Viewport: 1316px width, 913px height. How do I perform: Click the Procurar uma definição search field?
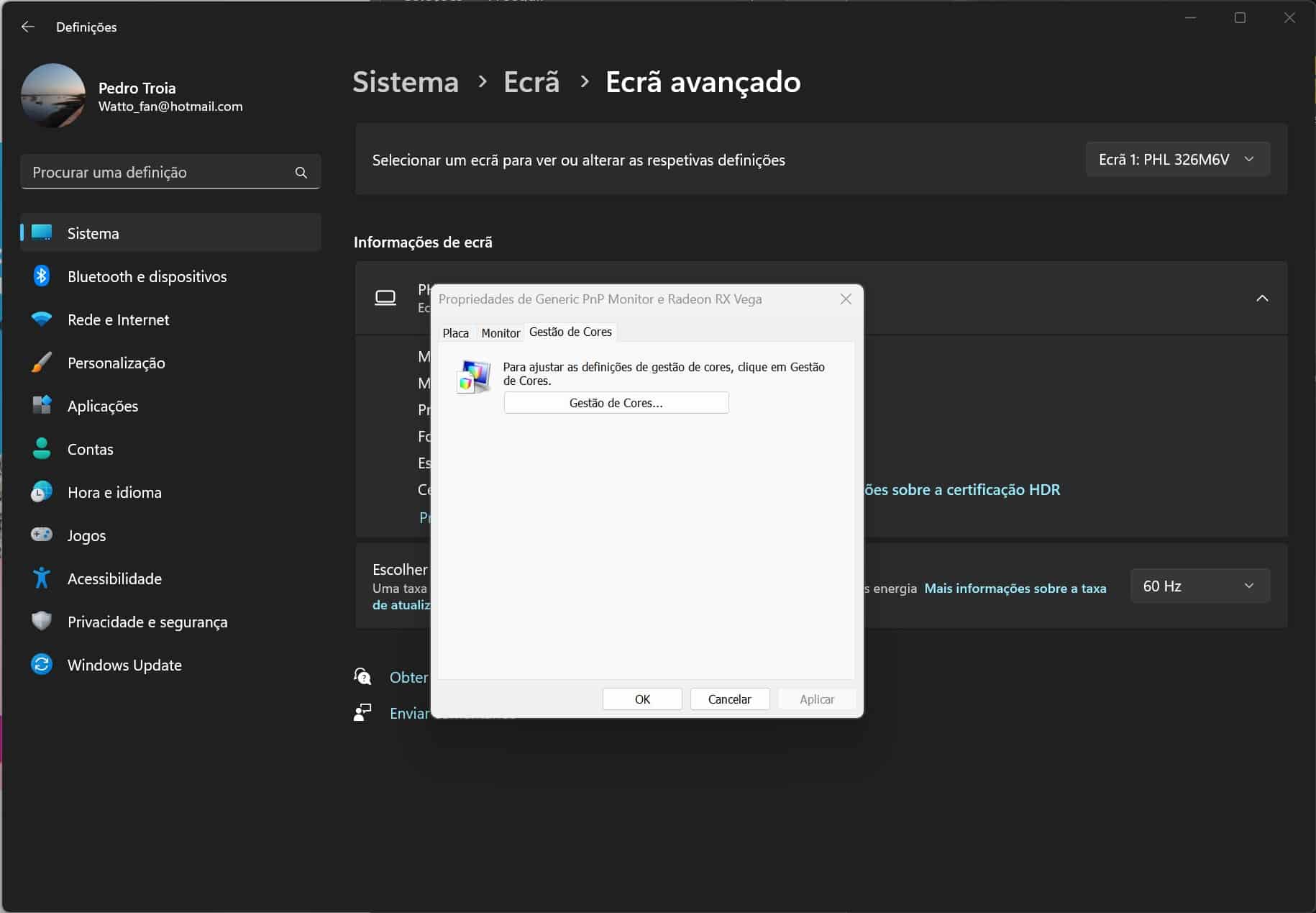click(x=158, y=173)
